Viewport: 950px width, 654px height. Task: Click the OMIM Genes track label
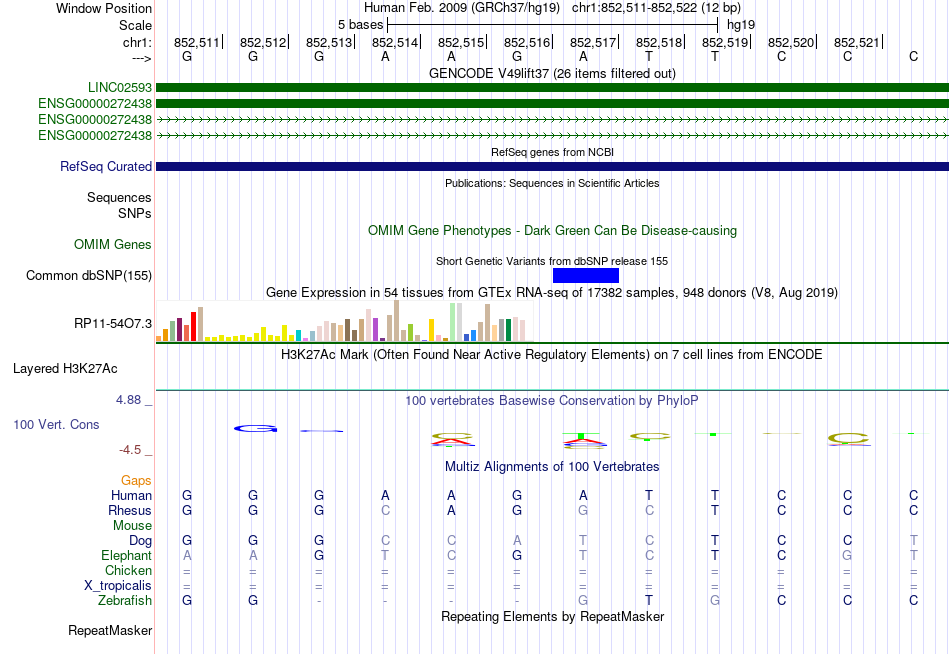coord(112,244)
